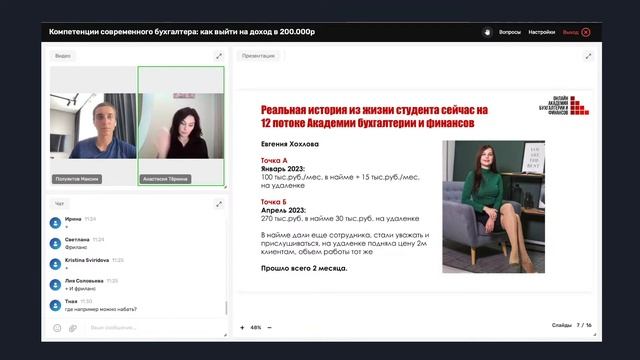Click the raise hand icon in the header
The image size is (640, 360).
tap(487, 32)
